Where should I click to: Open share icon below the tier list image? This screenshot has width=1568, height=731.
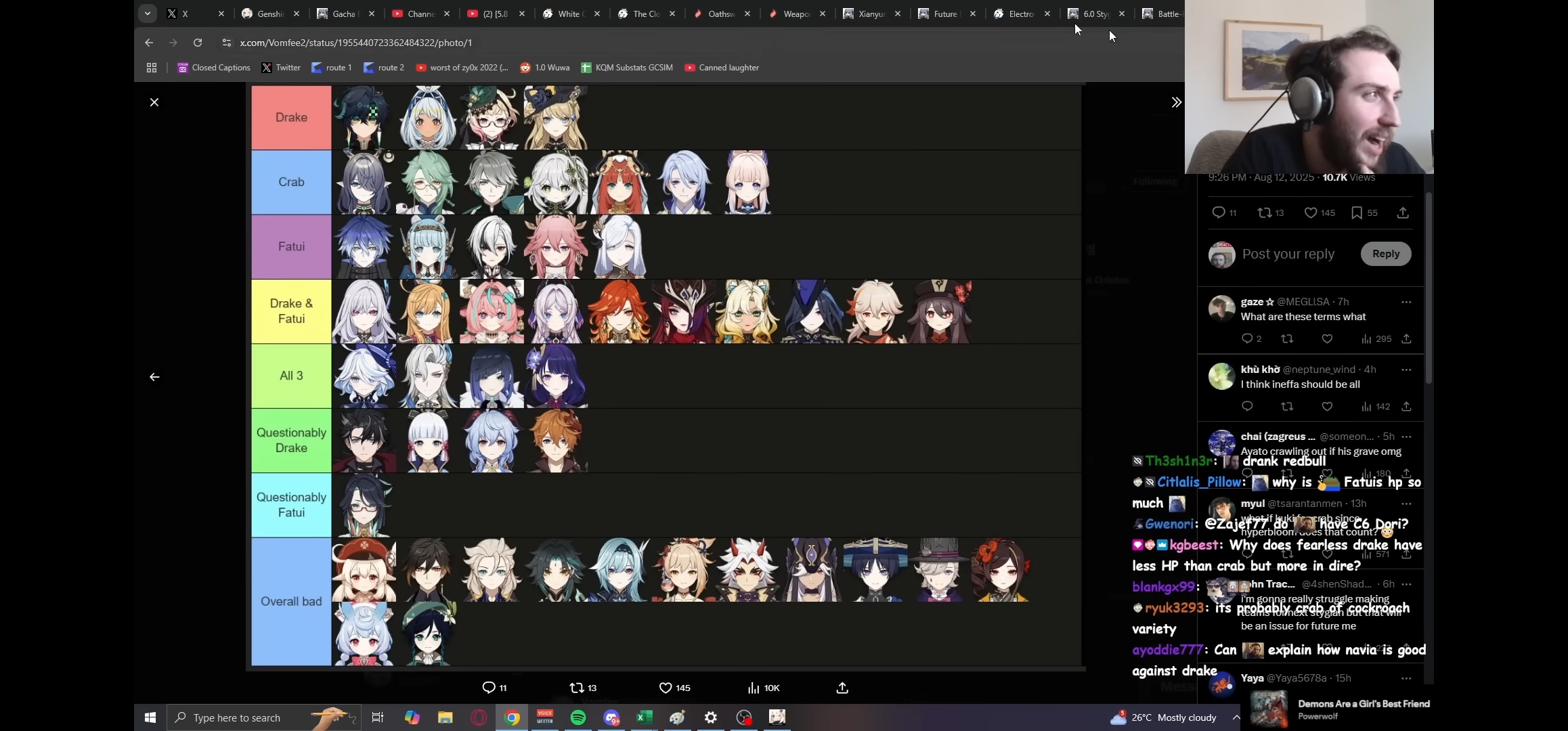click(x=842, y=688)
